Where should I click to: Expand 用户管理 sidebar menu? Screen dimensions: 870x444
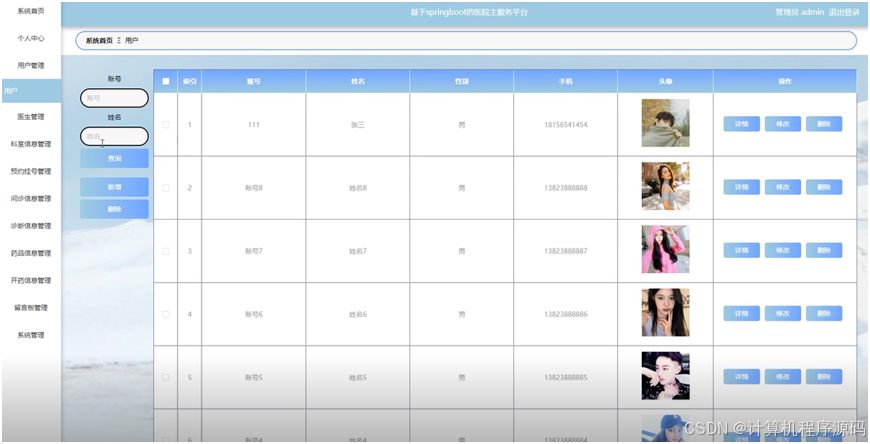[x=31, y=65]
